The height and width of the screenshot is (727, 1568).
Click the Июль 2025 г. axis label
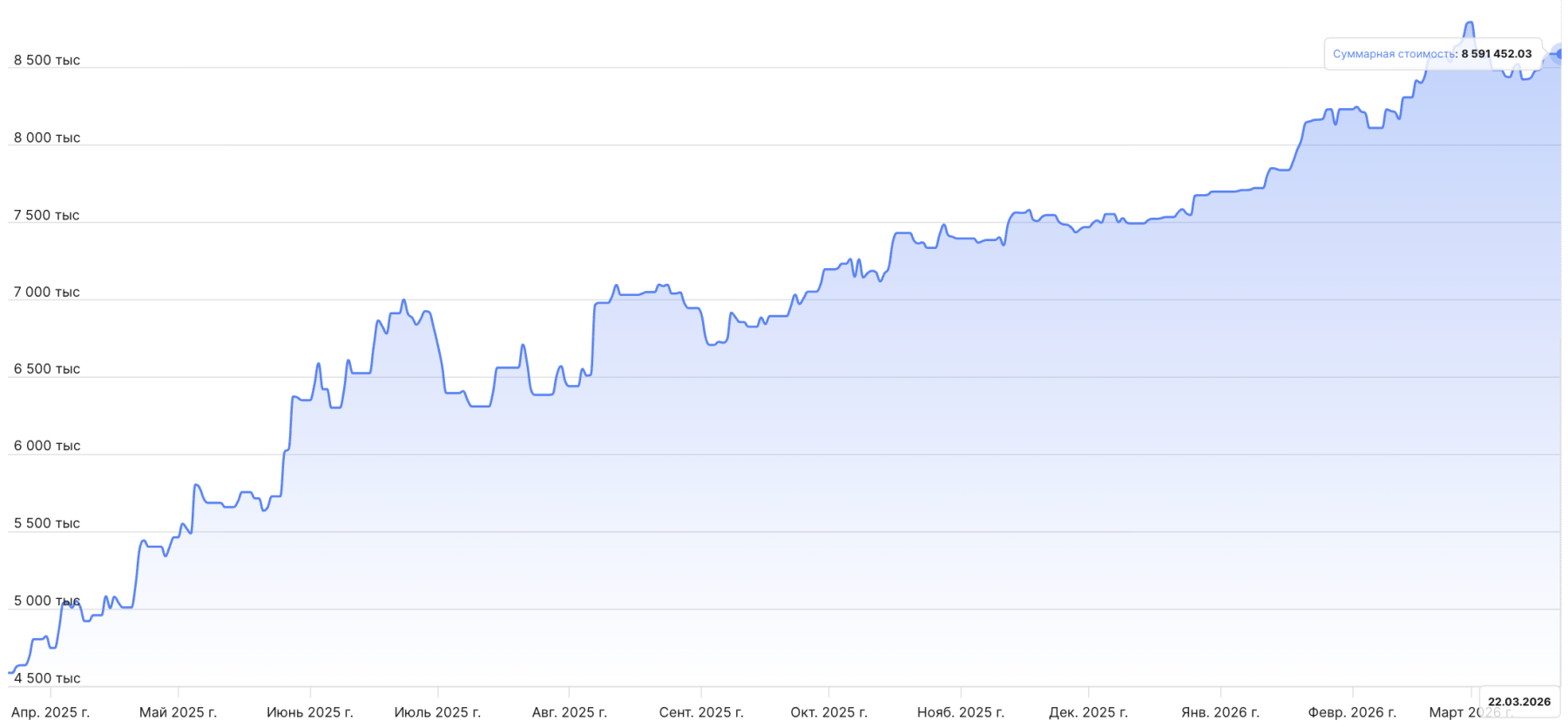[x=437, y=712]
